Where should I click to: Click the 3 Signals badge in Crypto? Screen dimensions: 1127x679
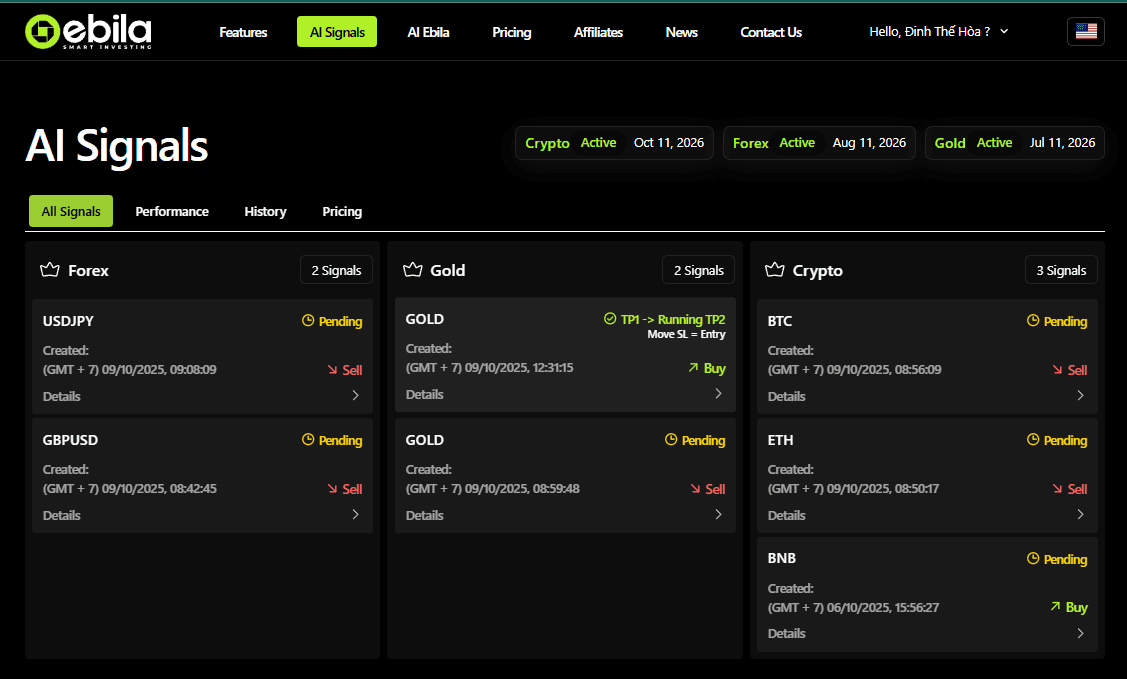(1060, 270)
